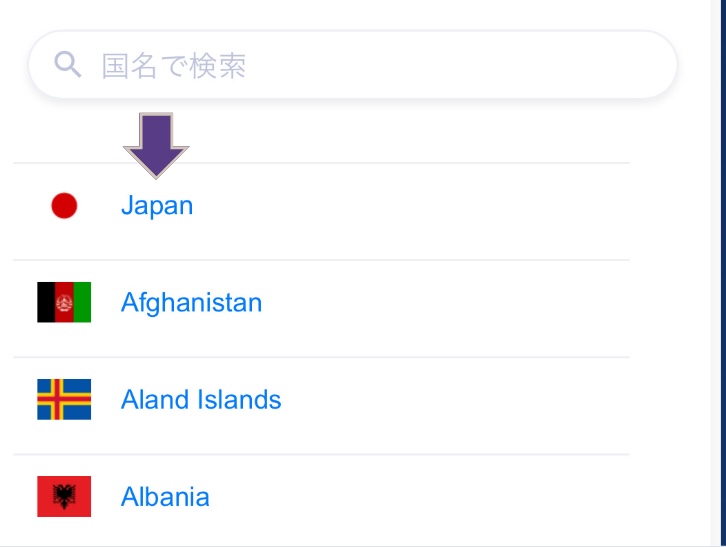
Task: Choose Afghanistan from the country list
Action: click(191, 302)
